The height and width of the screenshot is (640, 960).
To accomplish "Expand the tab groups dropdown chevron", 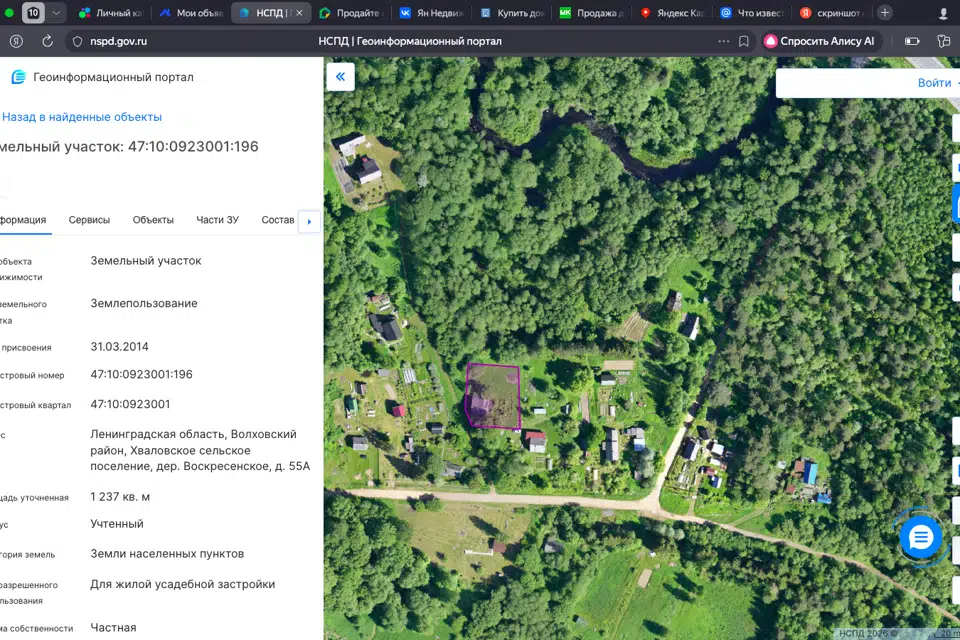I will coord(56,13).
